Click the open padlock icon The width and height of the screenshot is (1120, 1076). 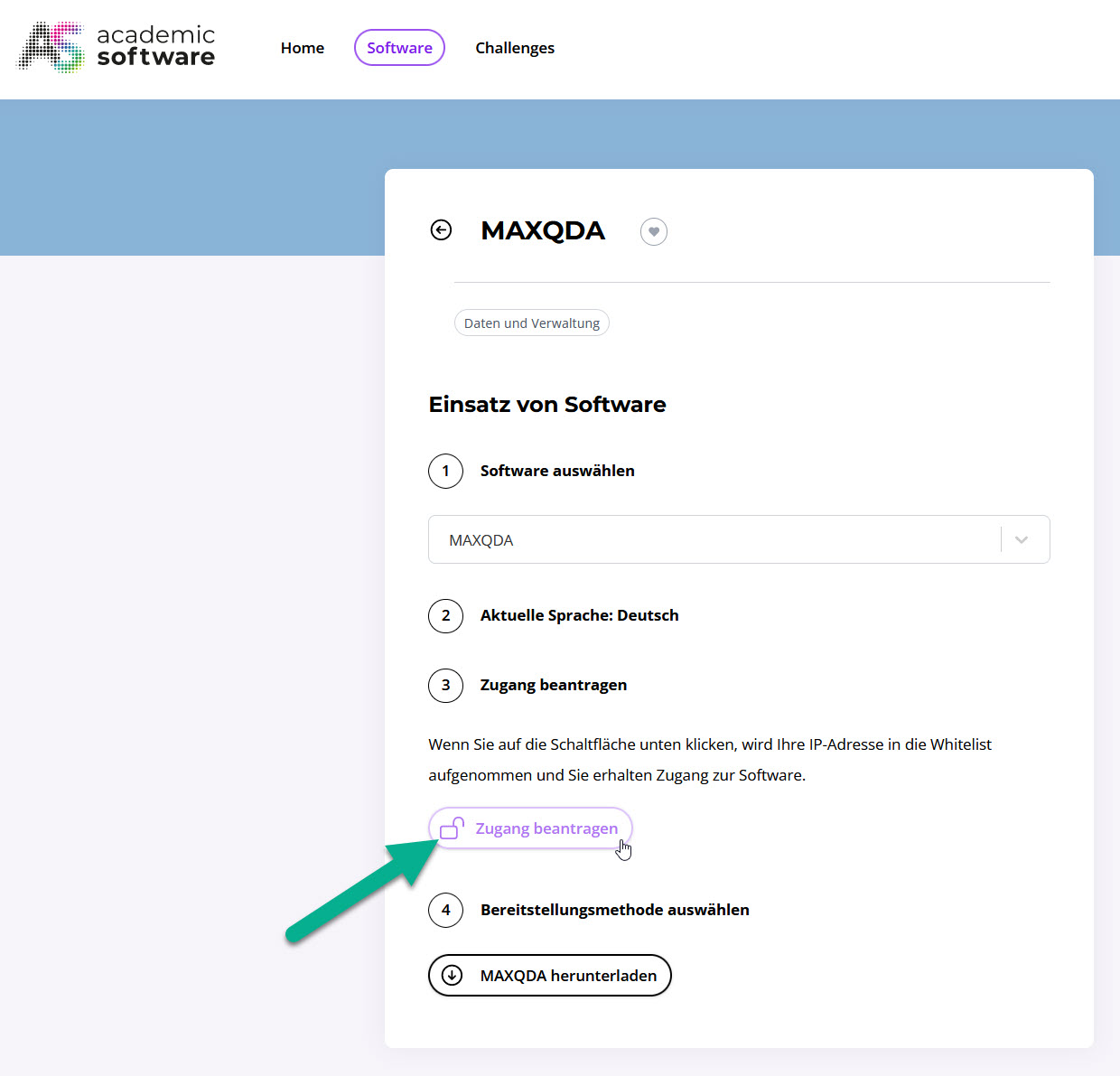click(x=453, y=828)
